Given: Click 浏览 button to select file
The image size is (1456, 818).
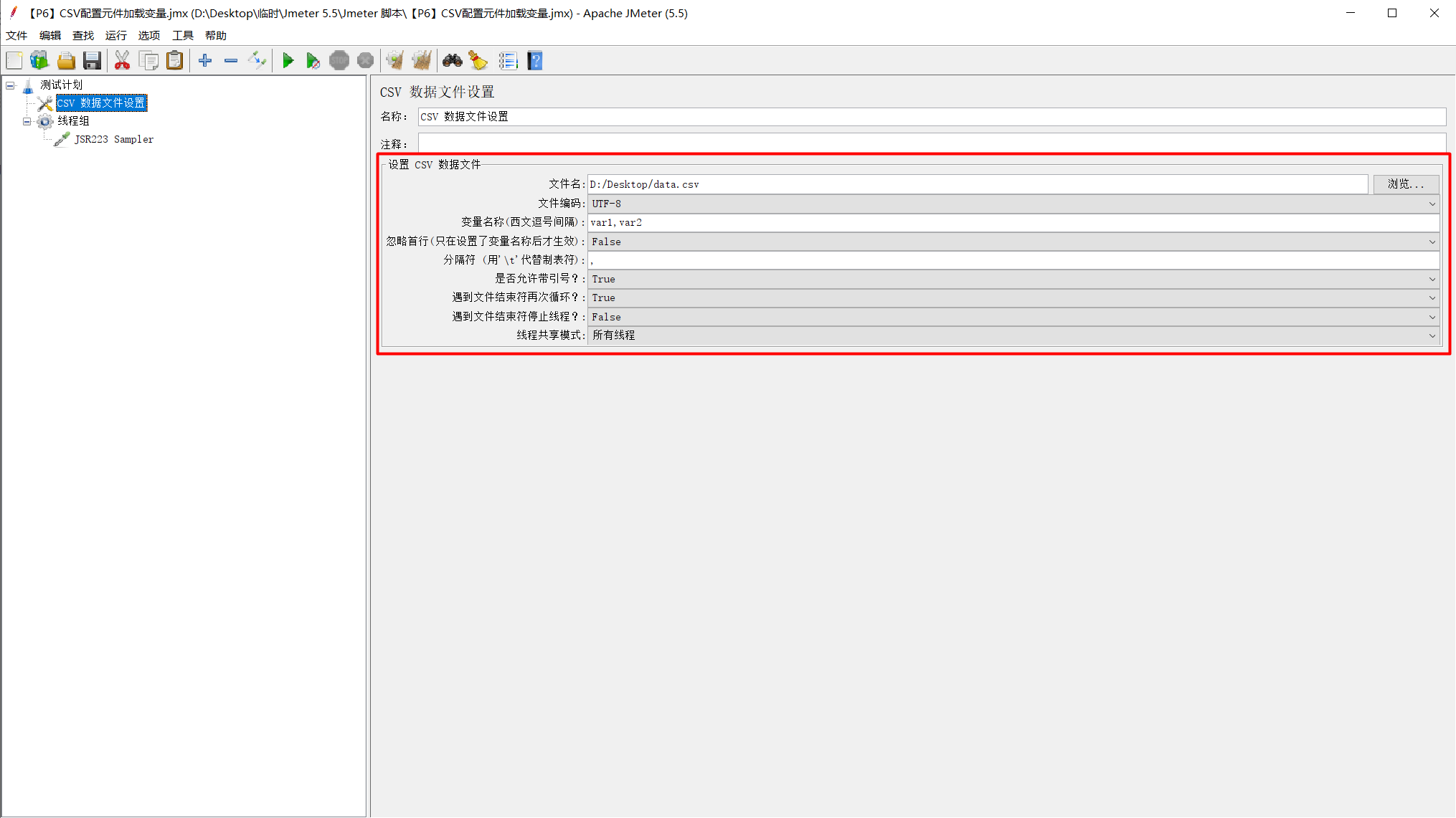Looking at the screenshot, I should click(1405, 184).
